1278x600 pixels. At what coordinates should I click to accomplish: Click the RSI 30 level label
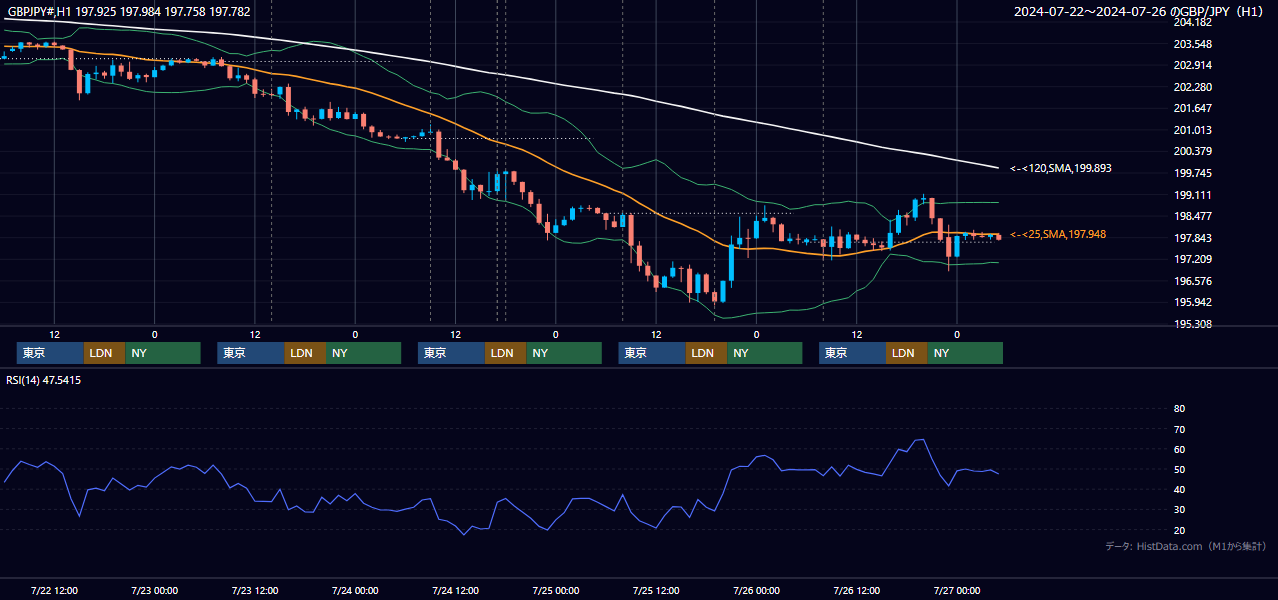1179,510
